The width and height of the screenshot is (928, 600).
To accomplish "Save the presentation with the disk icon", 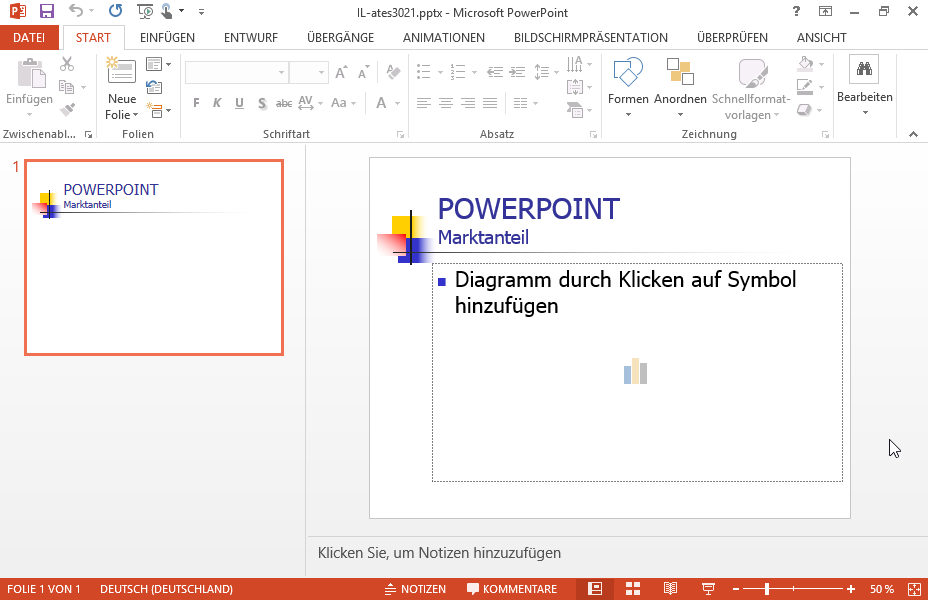I will (46, 11).
